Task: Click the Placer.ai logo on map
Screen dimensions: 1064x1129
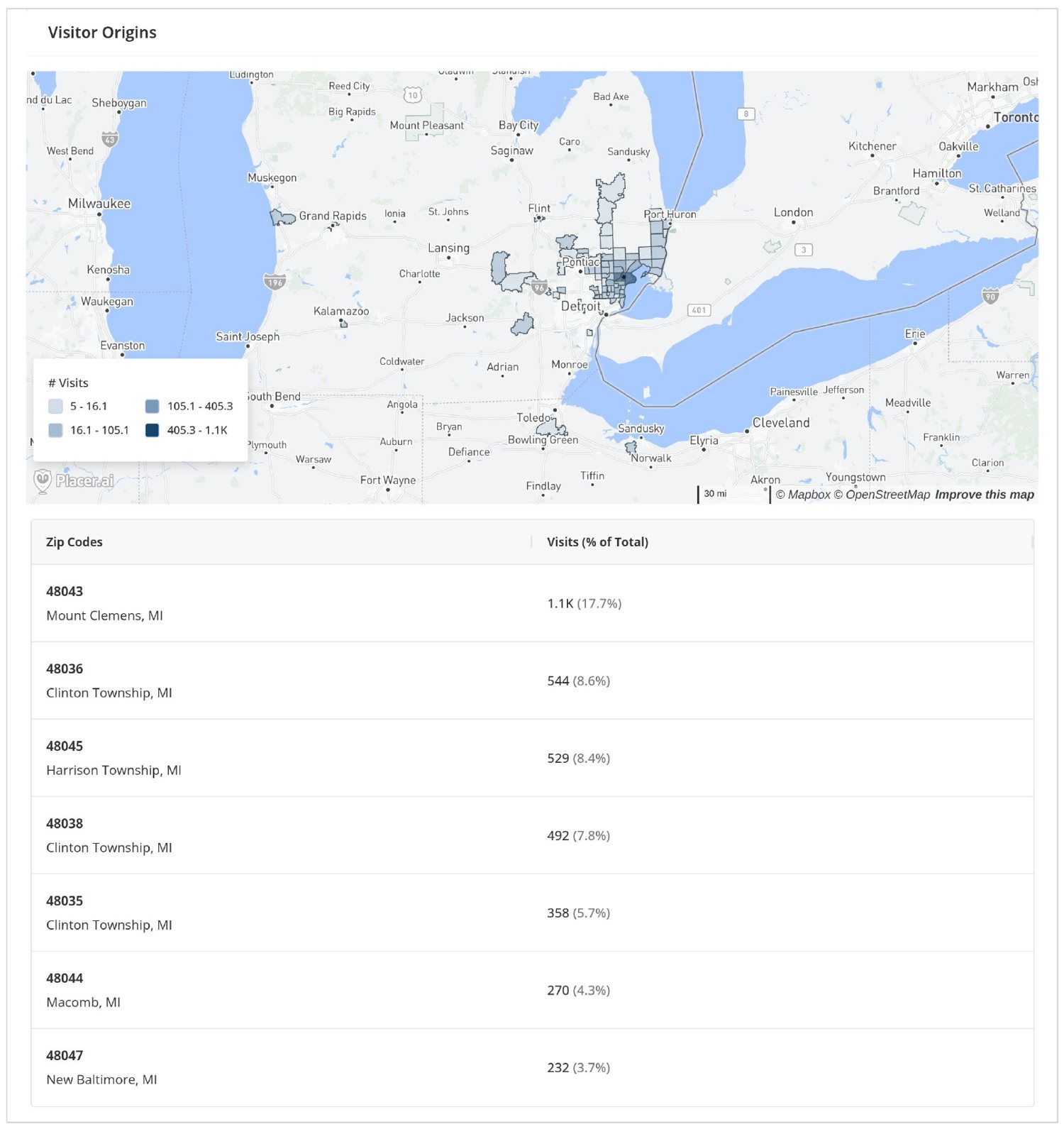Action: coord(74,480)
